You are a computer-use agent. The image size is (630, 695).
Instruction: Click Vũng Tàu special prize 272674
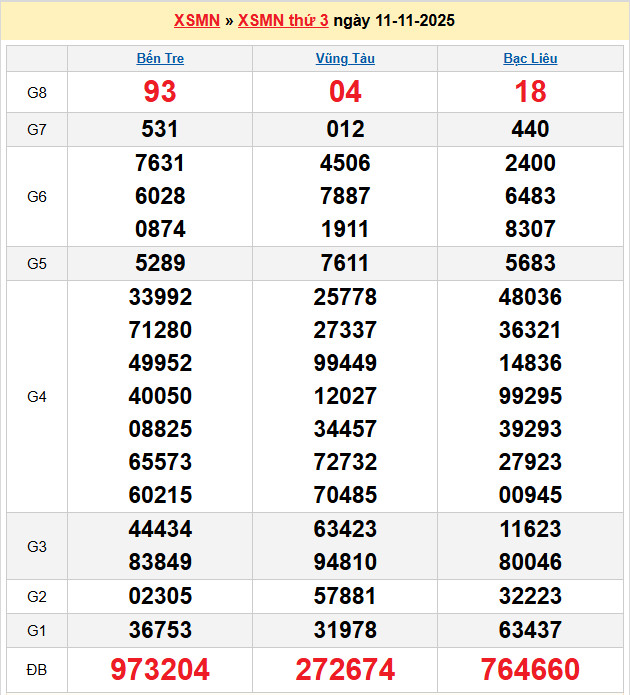(345, 669)
